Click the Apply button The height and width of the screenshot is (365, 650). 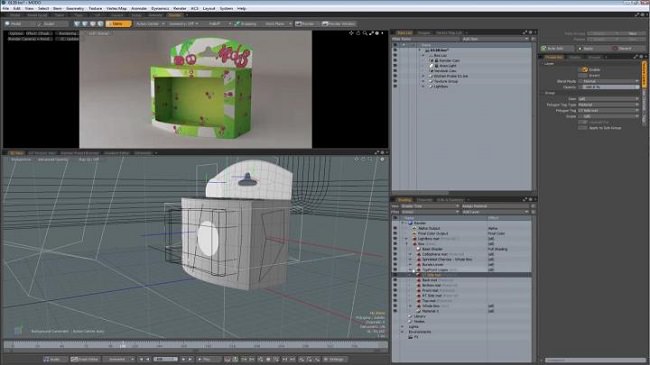point(594,49)
